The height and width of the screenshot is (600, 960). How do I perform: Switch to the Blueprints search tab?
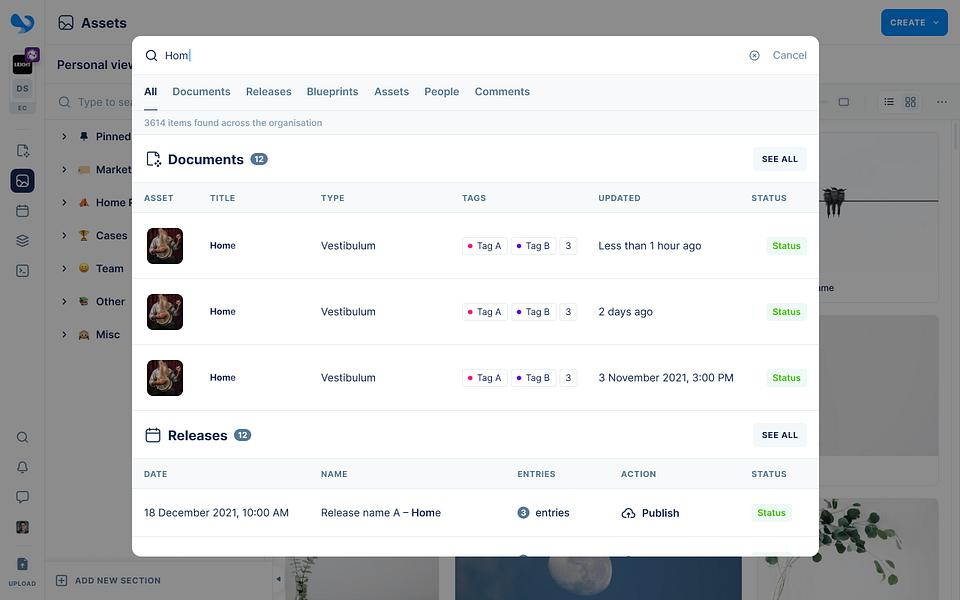[x=332, y=92]
